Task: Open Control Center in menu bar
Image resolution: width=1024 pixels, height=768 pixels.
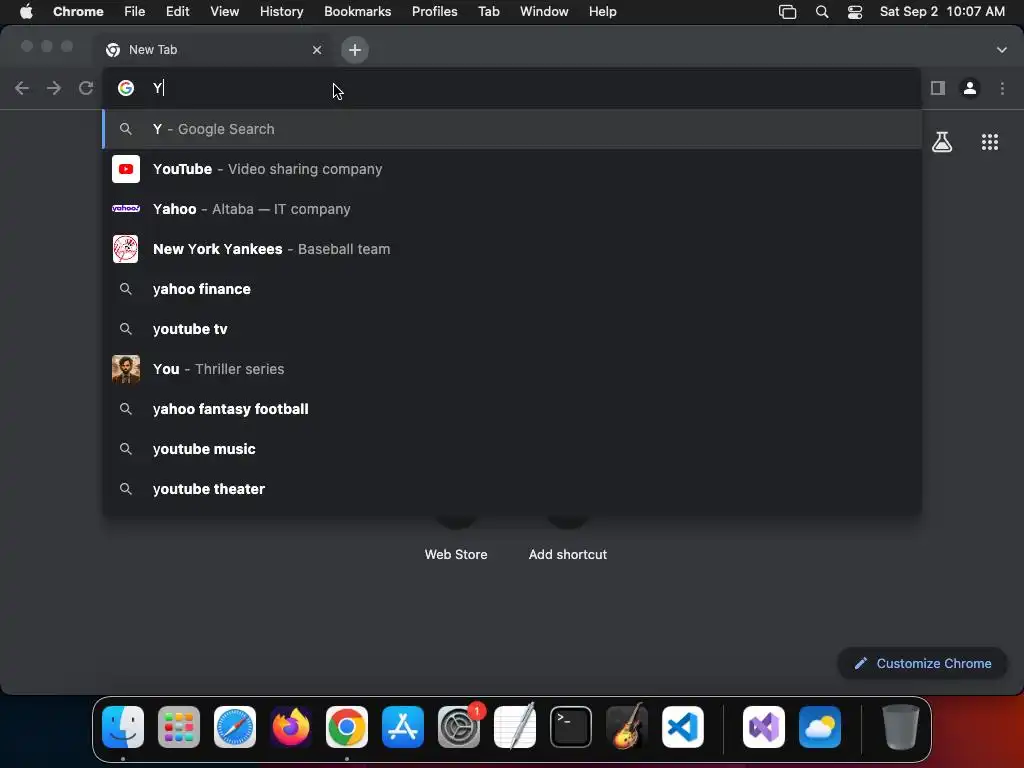Action: (855, 12)
